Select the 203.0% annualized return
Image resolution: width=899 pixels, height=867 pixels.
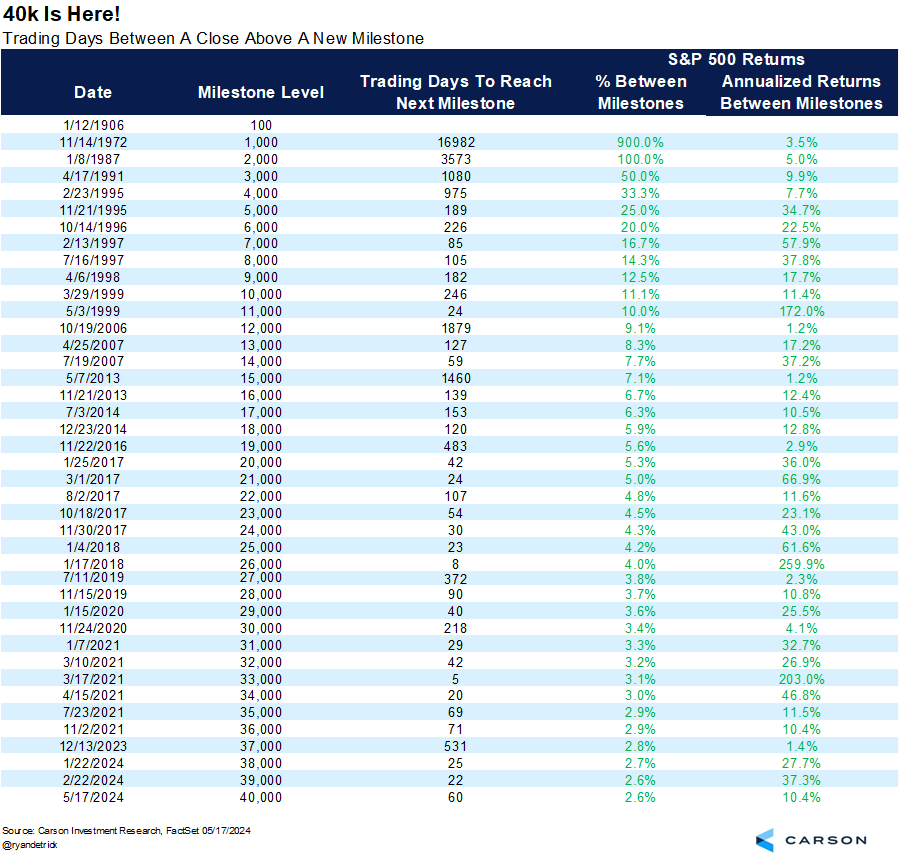point(802,679)
